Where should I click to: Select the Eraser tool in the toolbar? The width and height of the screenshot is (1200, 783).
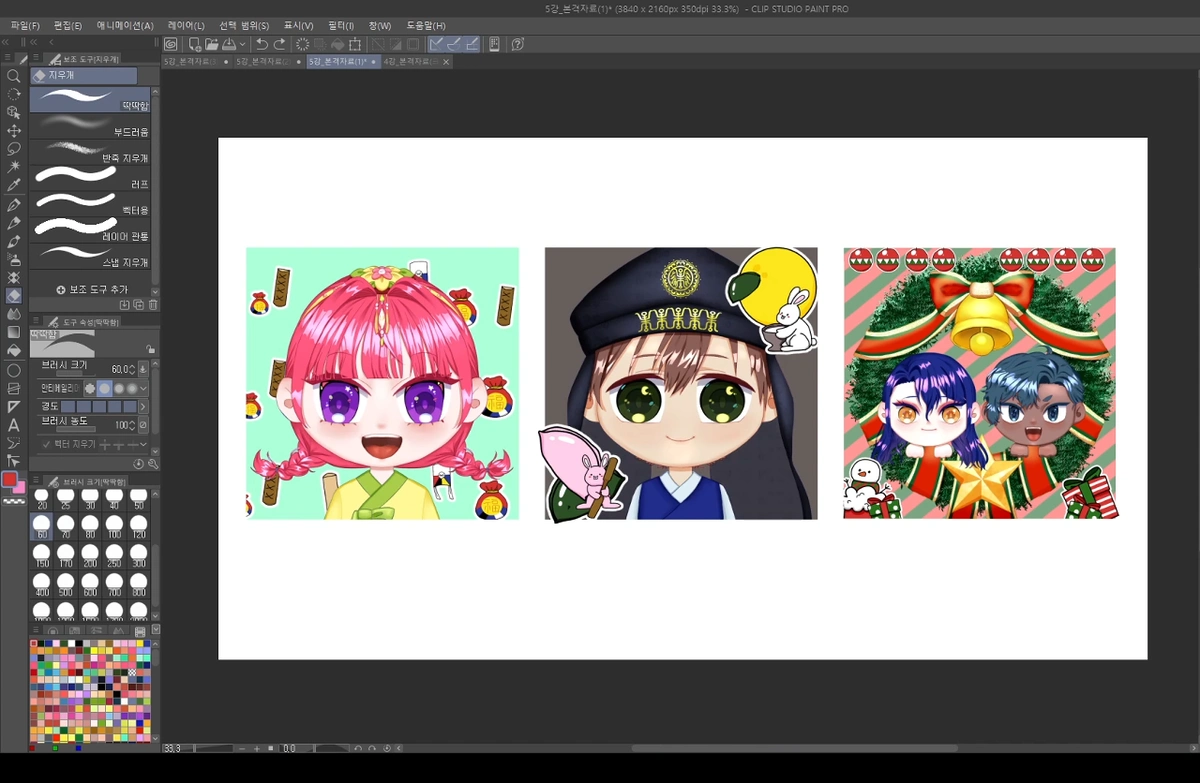click(x=14, y=295)
